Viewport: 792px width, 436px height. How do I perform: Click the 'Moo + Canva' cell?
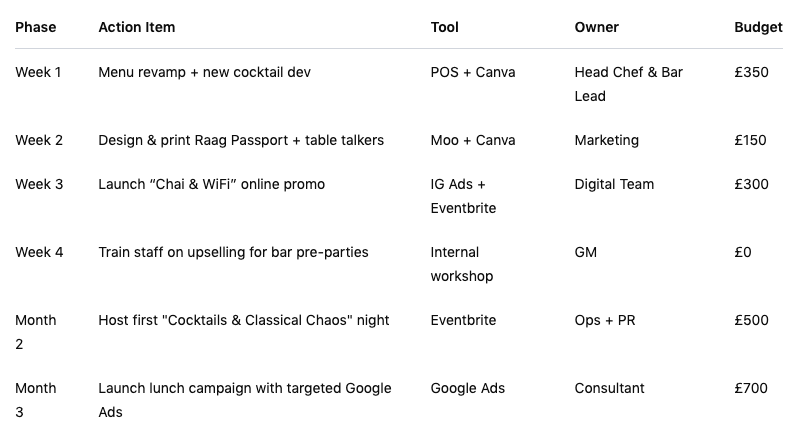point(473,140)
